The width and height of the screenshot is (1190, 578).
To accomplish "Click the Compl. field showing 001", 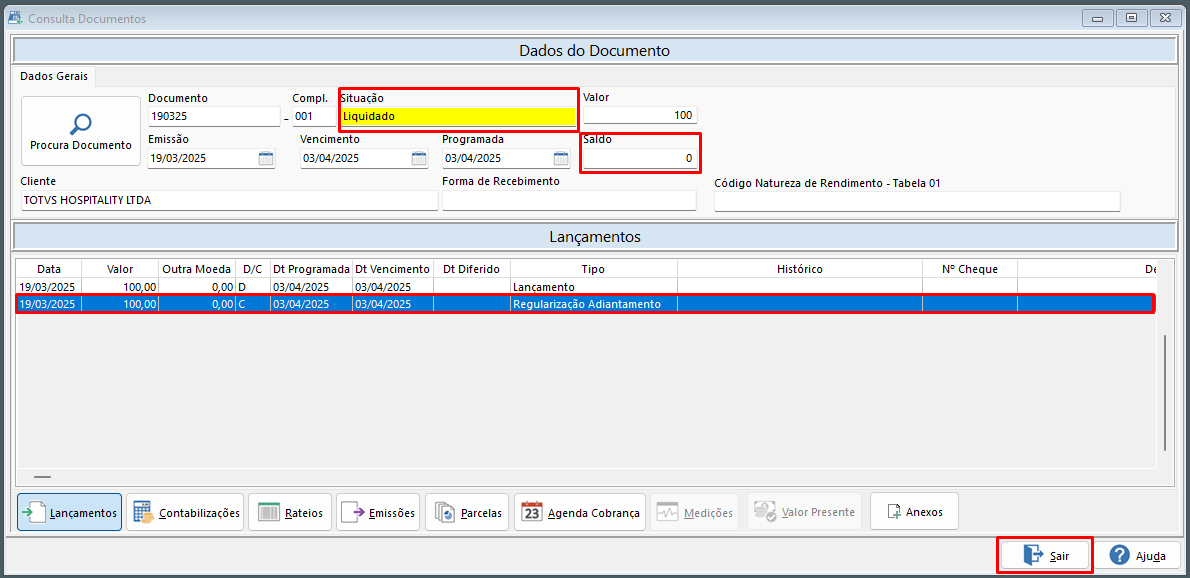I will pos(314,117).
